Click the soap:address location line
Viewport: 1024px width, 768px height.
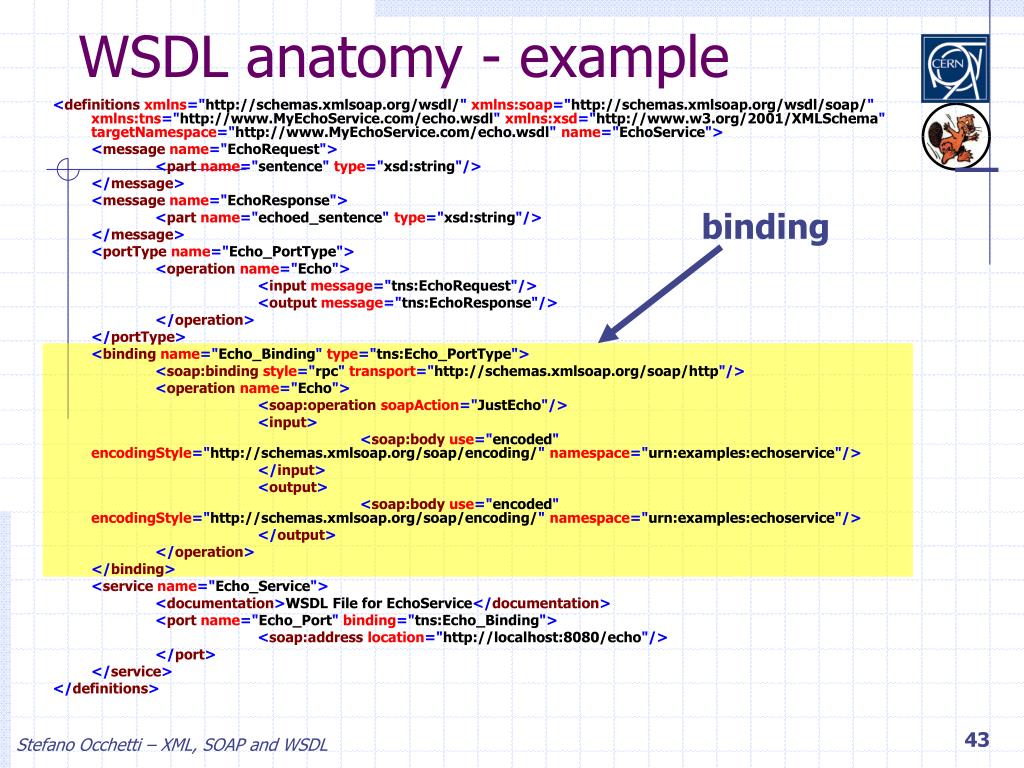(x=462, y=637)
